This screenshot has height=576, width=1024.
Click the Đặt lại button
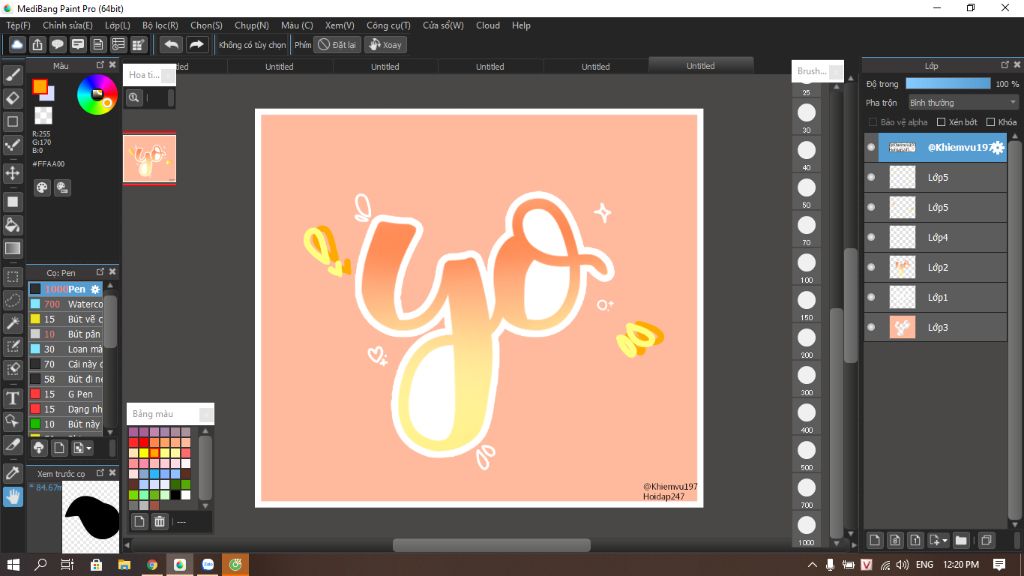click(x=337, y=44)
